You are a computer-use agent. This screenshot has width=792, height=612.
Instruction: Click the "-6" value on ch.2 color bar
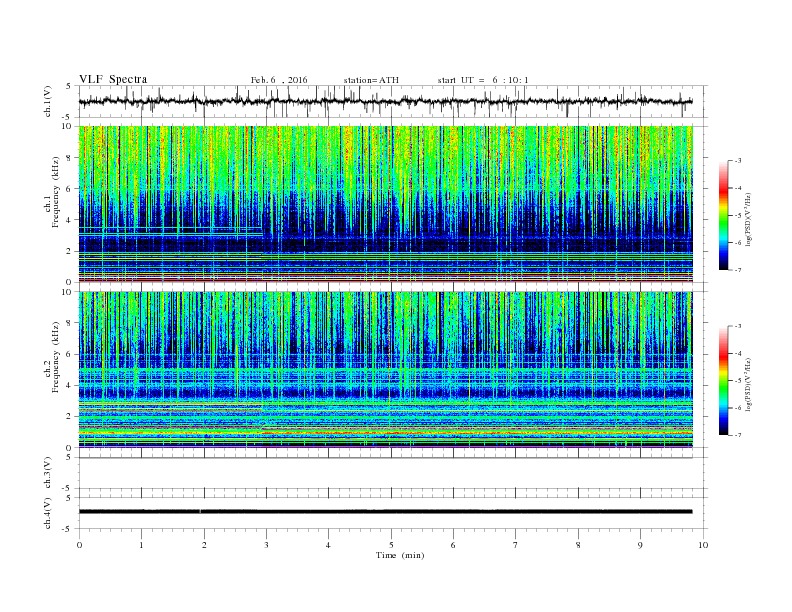737,408
